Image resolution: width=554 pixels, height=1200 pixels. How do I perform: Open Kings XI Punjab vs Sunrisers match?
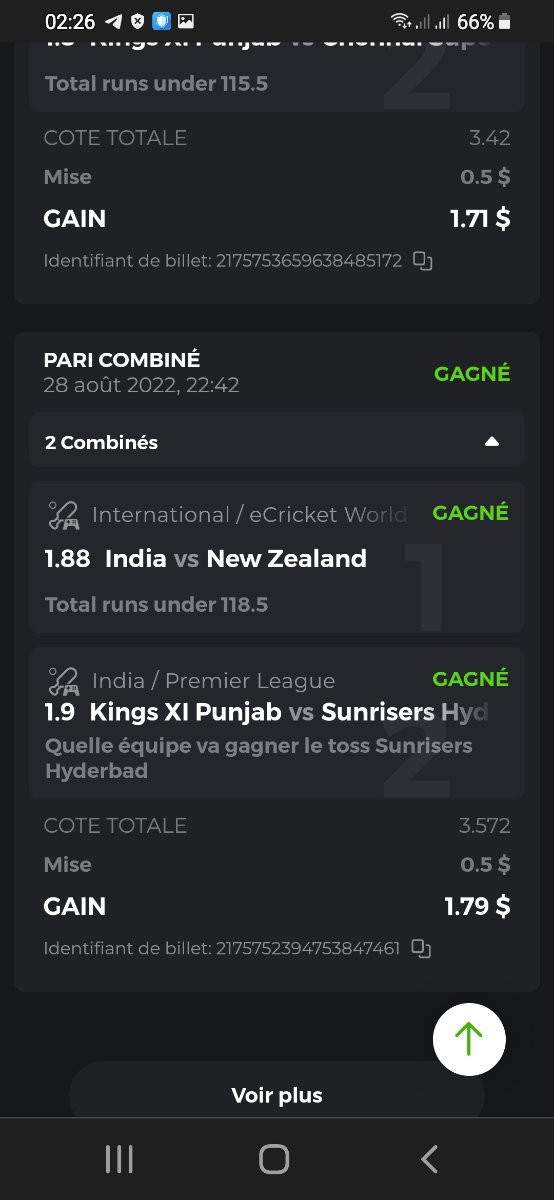coord(289,712)
